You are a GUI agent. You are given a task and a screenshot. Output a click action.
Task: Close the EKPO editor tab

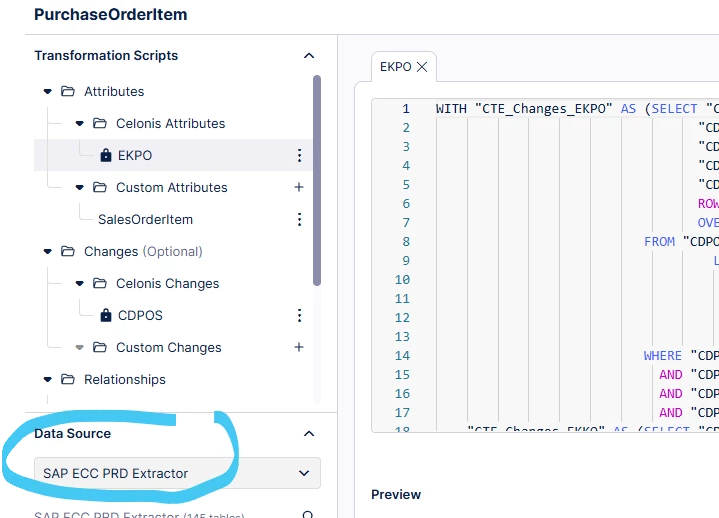[x=422, y=67]
